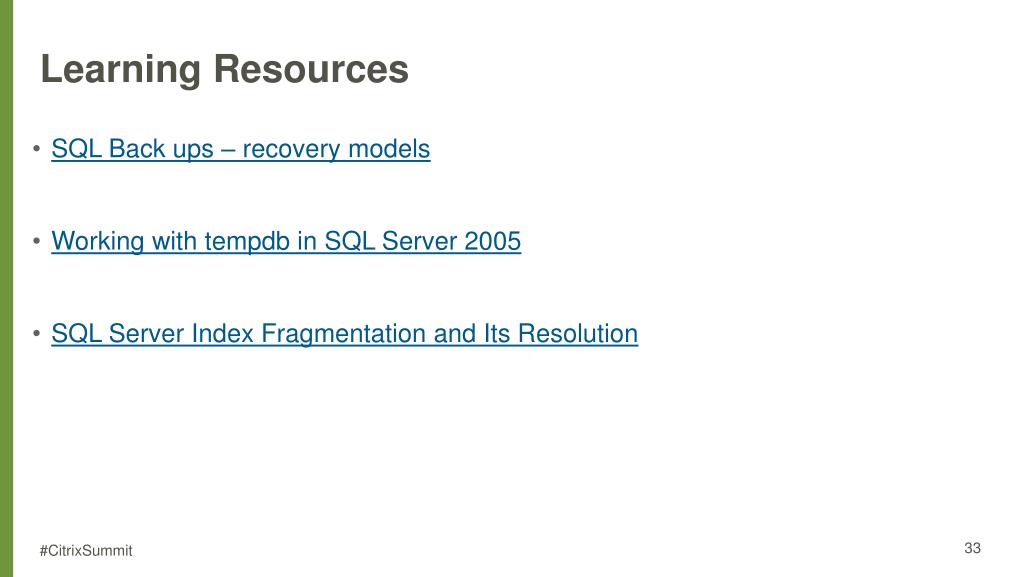This screenshot has height=577, width=1023.
Task: Click the bullet before SQL Server Index Fragmentation
Action: (x=37, y=334)
